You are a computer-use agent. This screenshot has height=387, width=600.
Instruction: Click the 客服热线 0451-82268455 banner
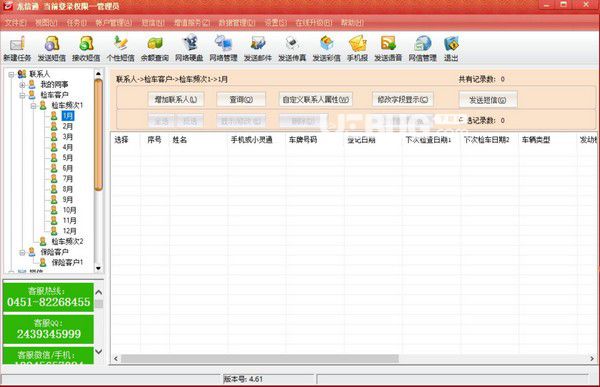[x=48, y=297]
